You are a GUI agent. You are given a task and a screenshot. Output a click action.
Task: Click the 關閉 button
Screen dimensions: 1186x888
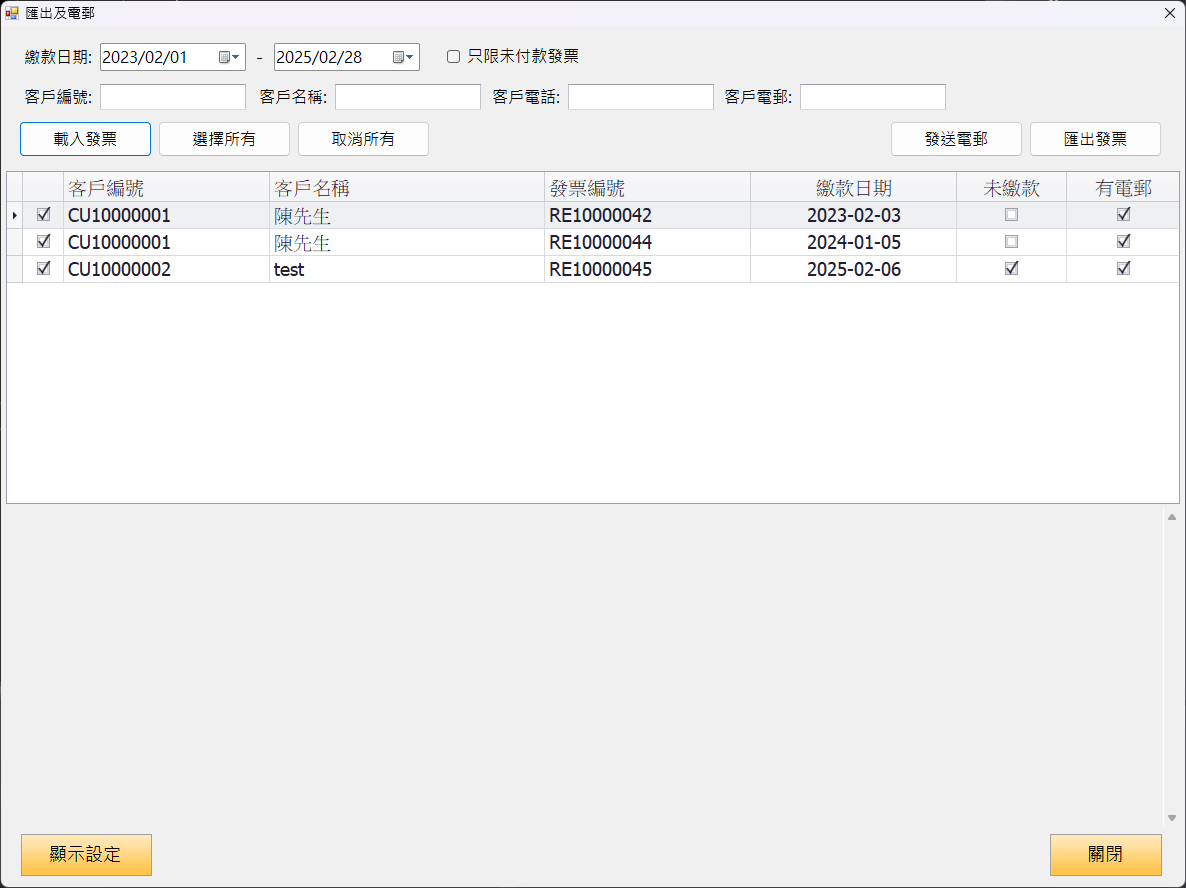click(x=1105, y=855)
